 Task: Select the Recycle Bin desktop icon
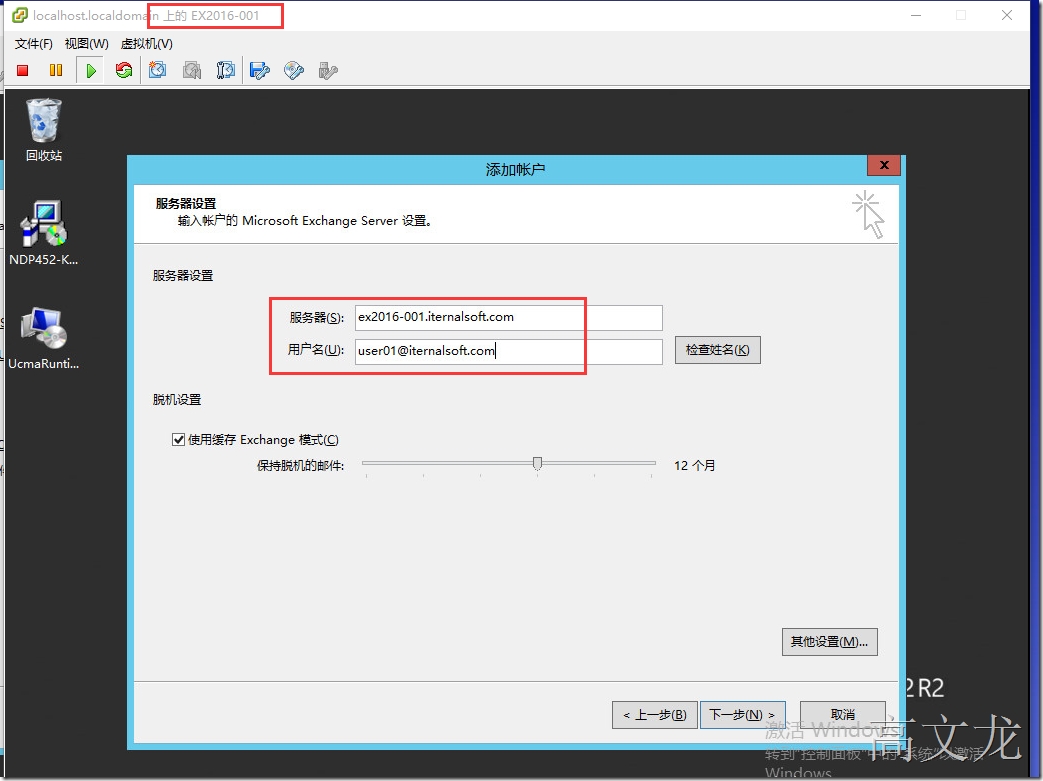[x=44, y=130]
